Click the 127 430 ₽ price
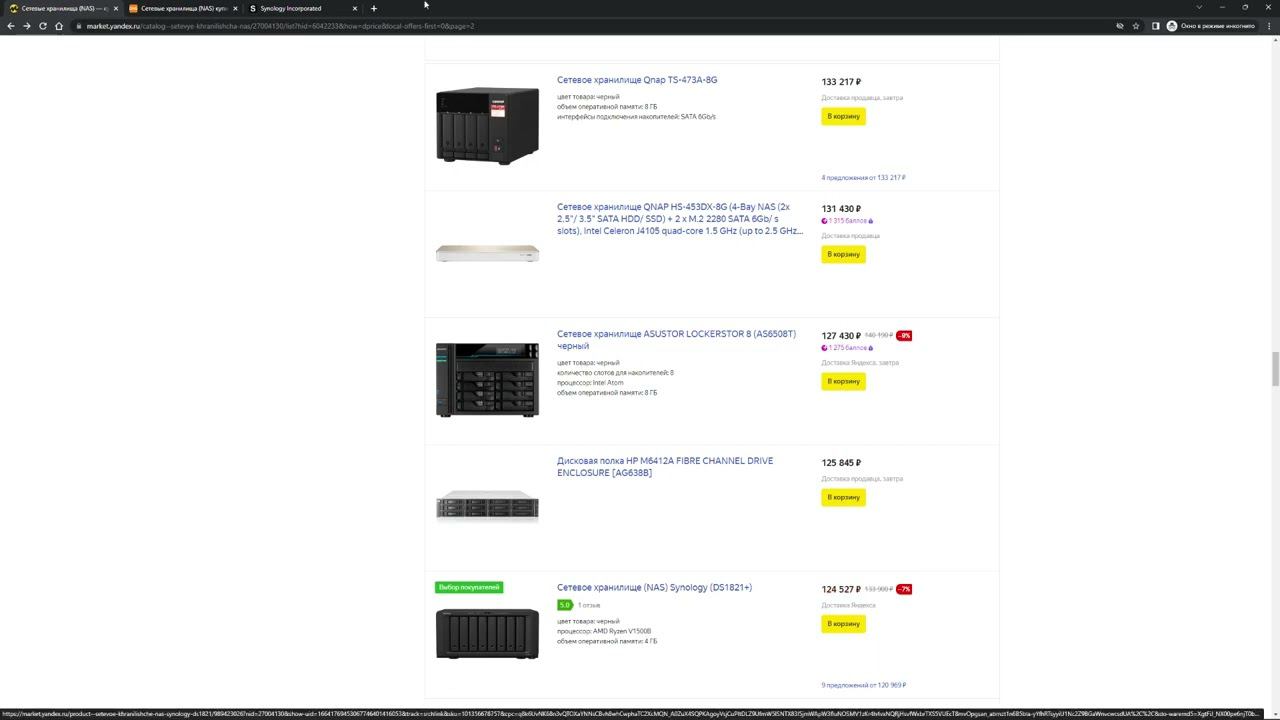 click(x=841, y=336)
